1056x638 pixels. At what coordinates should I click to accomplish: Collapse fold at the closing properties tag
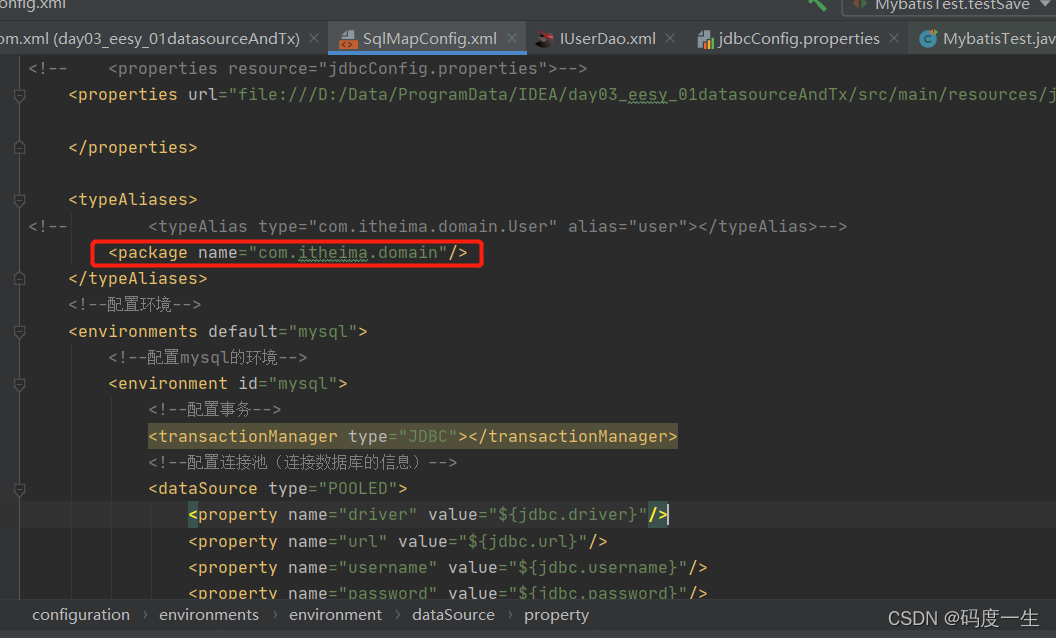tap(20, 148)
